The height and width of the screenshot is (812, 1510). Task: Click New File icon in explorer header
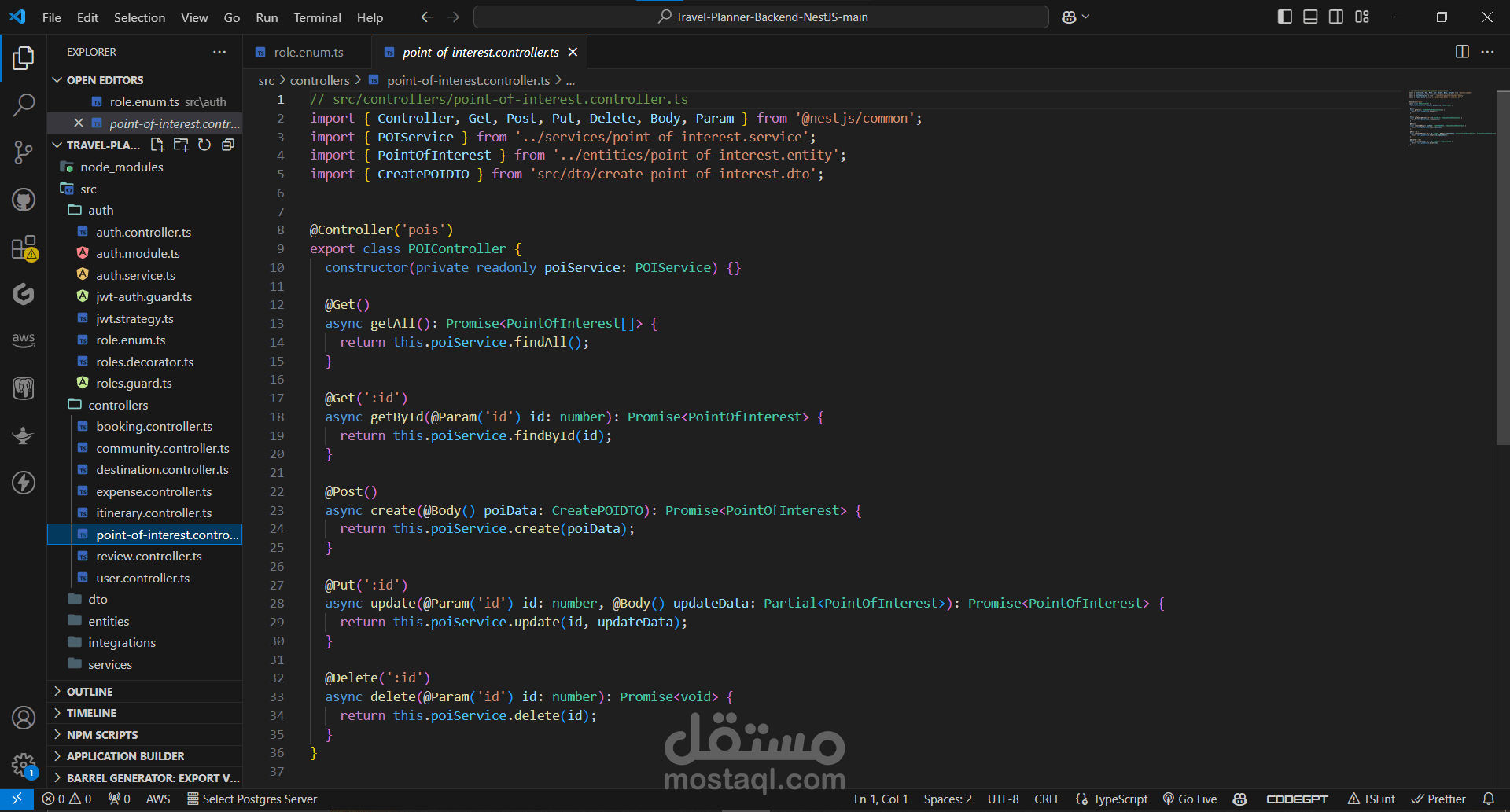157,145
